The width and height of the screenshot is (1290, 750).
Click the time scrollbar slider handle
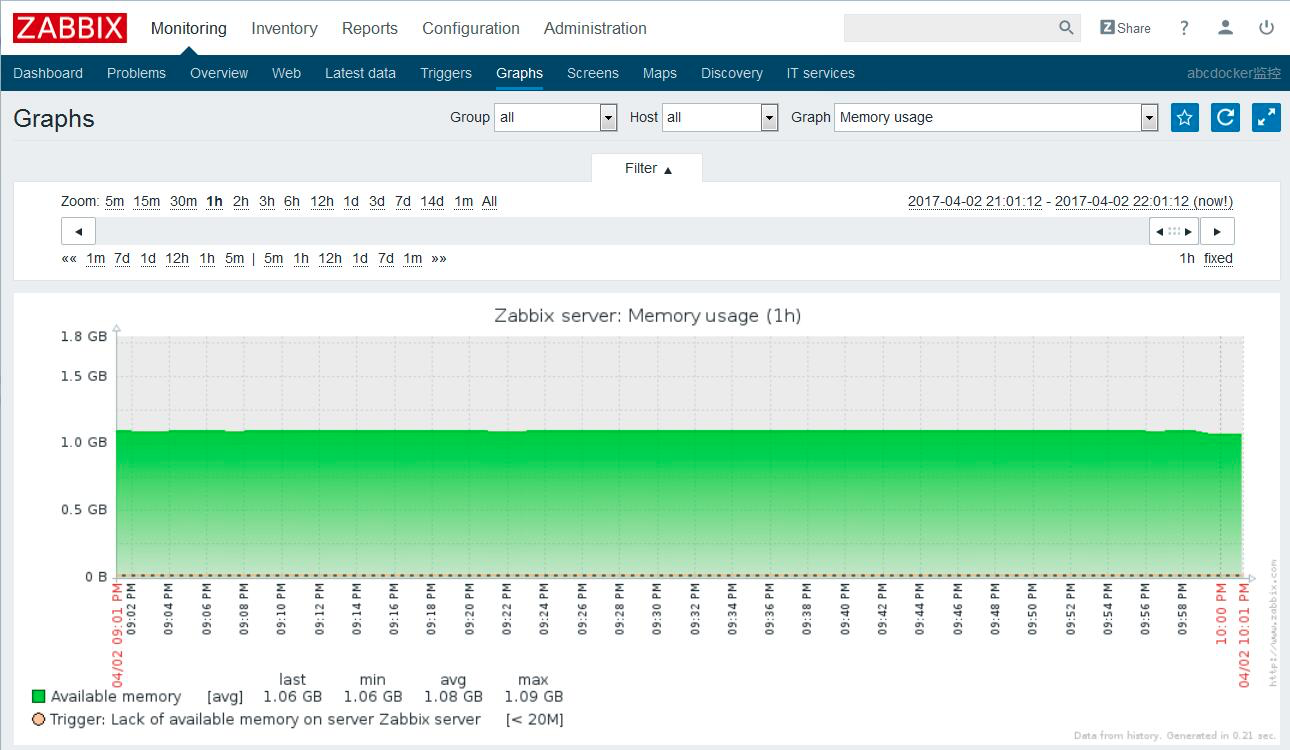(1174, 231)
